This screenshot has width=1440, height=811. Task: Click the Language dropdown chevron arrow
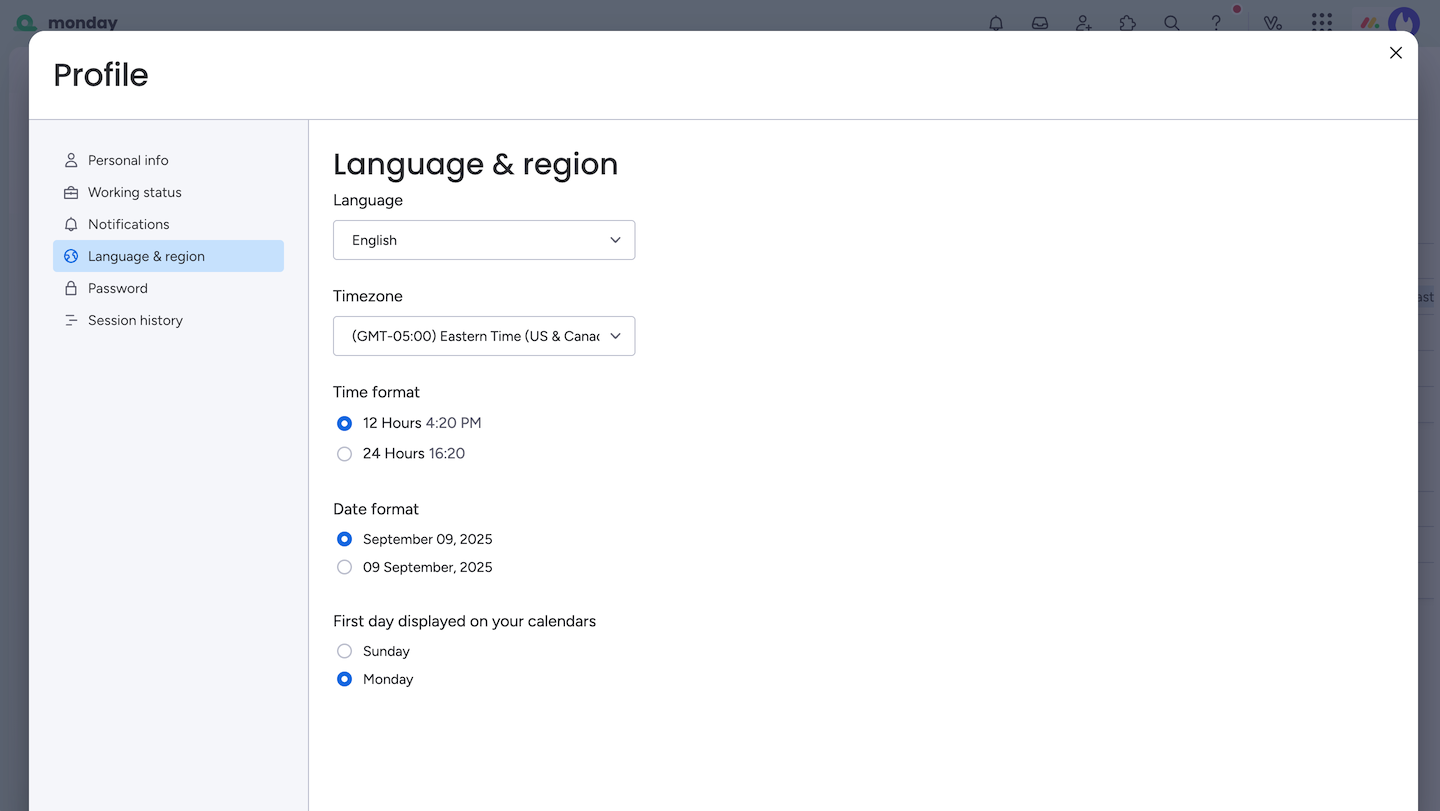[x=615, y=240]
